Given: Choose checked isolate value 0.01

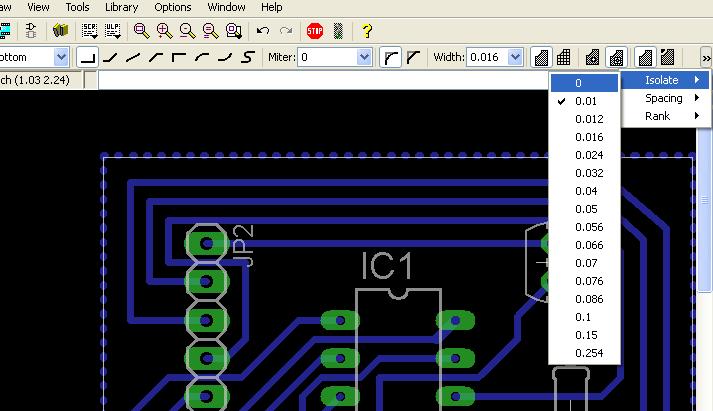Looking at the screenshot, I should [584, 101].
